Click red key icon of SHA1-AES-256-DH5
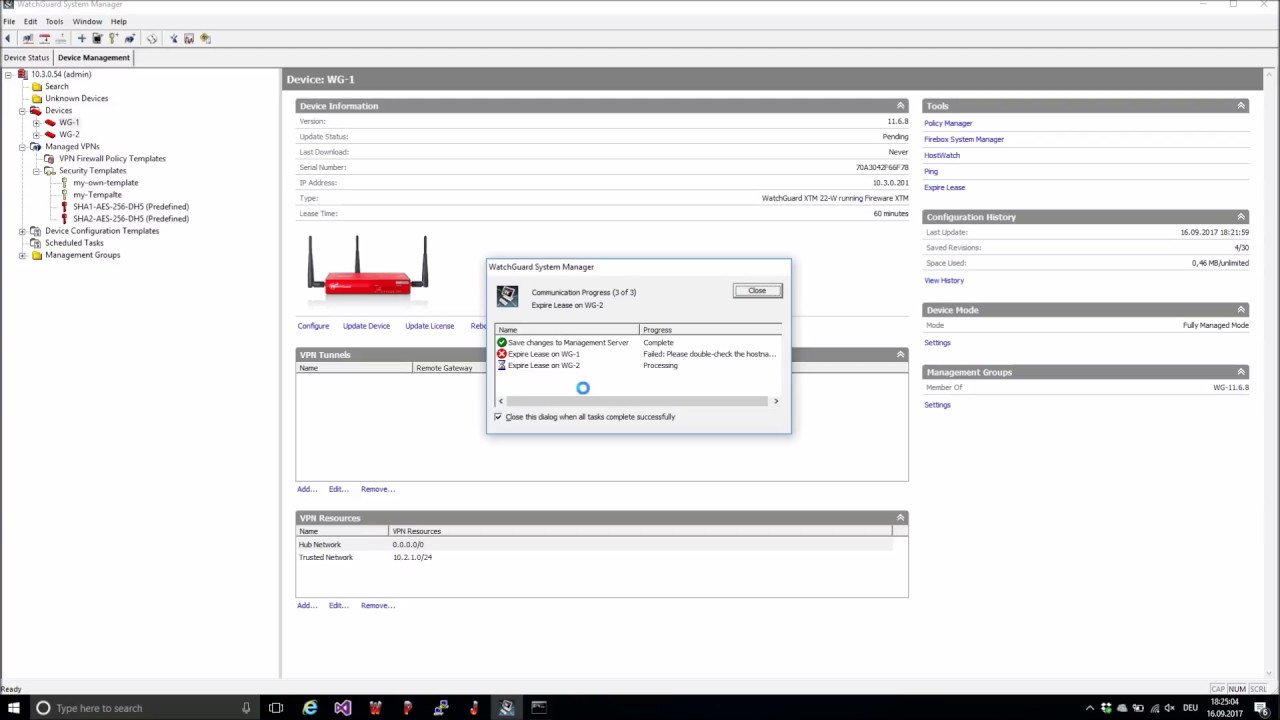 click(64, 207)
